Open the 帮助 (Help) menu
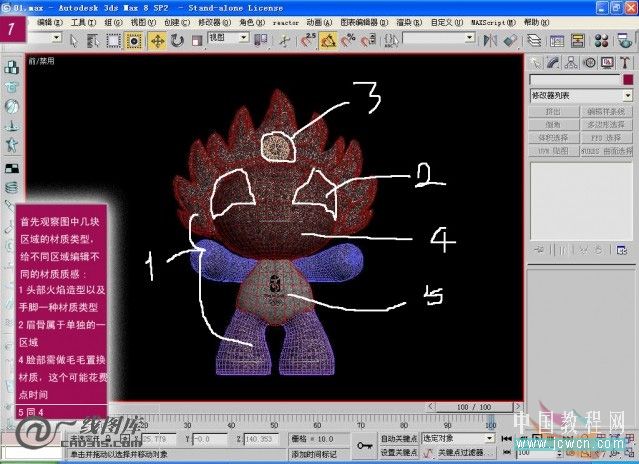This screenshot has width=639, height=464. [x=536, y=22]
